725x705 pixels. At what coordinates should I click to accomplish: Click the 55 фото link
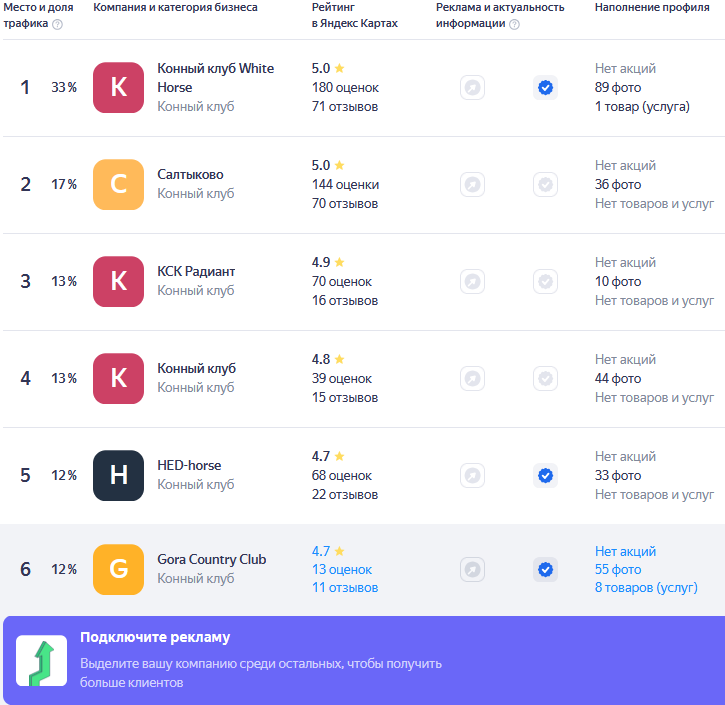pyautogui.click(x=618, y=569)
